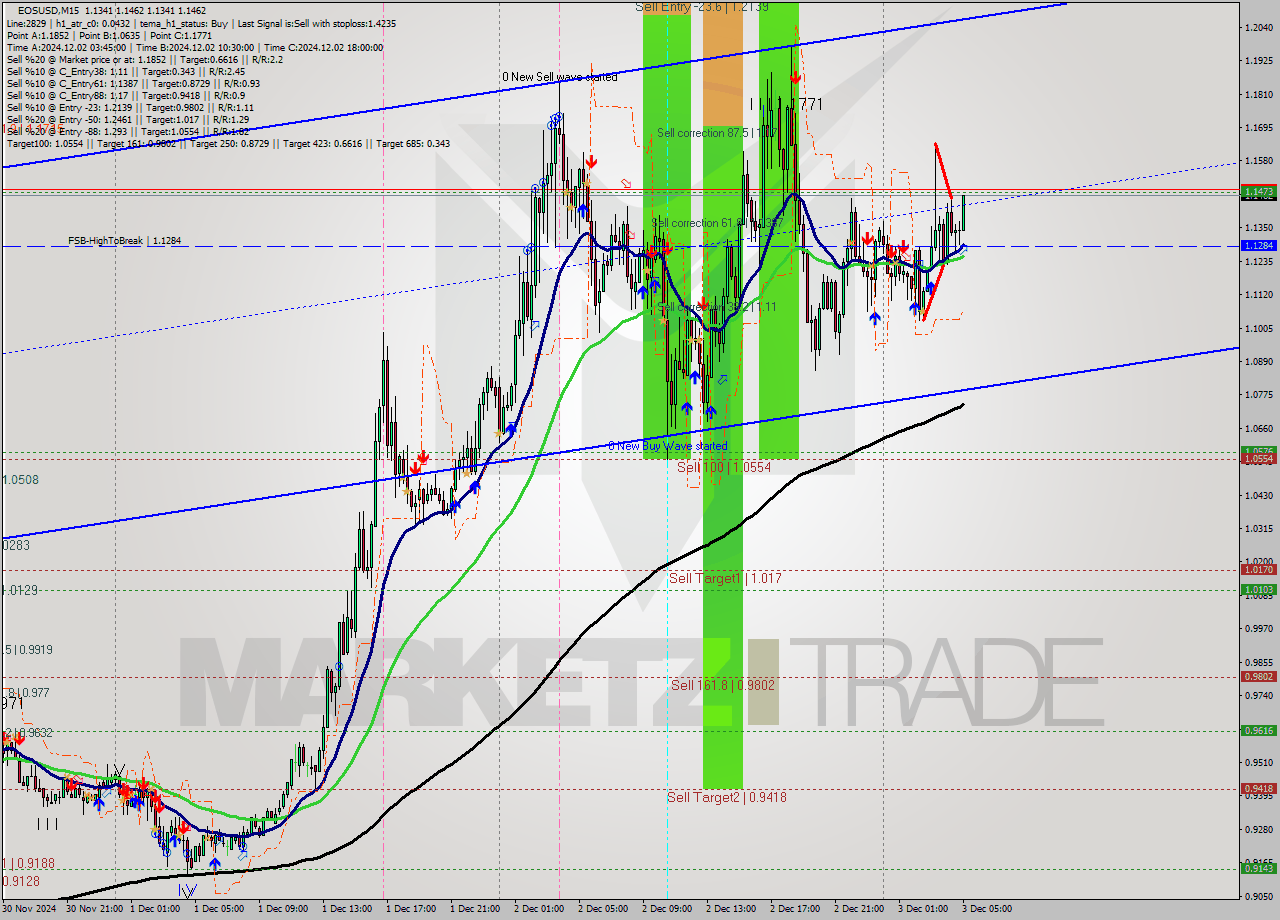Click the '2 Dec 09:00' time label

point(667,909)
